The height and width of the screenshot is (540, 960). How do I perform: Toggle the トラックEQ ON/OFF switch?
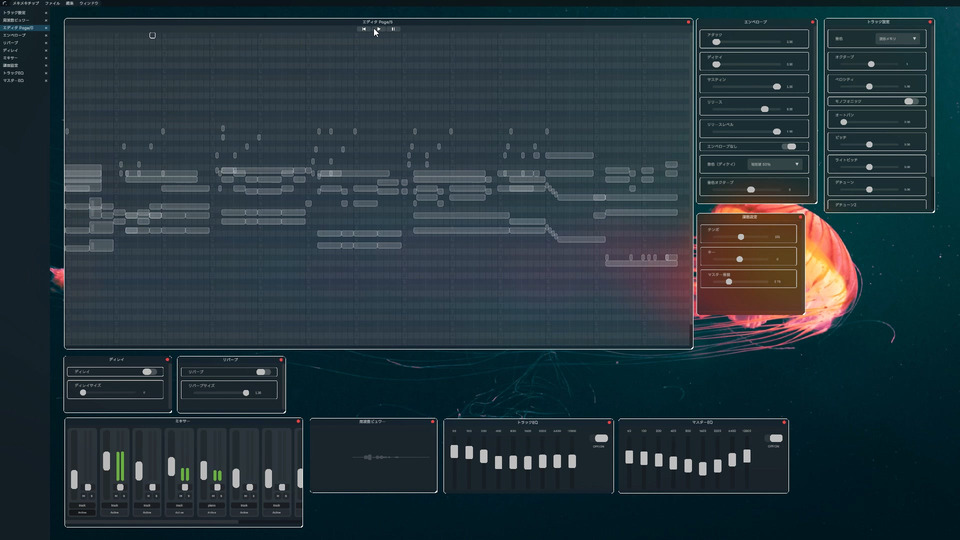point(601,438)
